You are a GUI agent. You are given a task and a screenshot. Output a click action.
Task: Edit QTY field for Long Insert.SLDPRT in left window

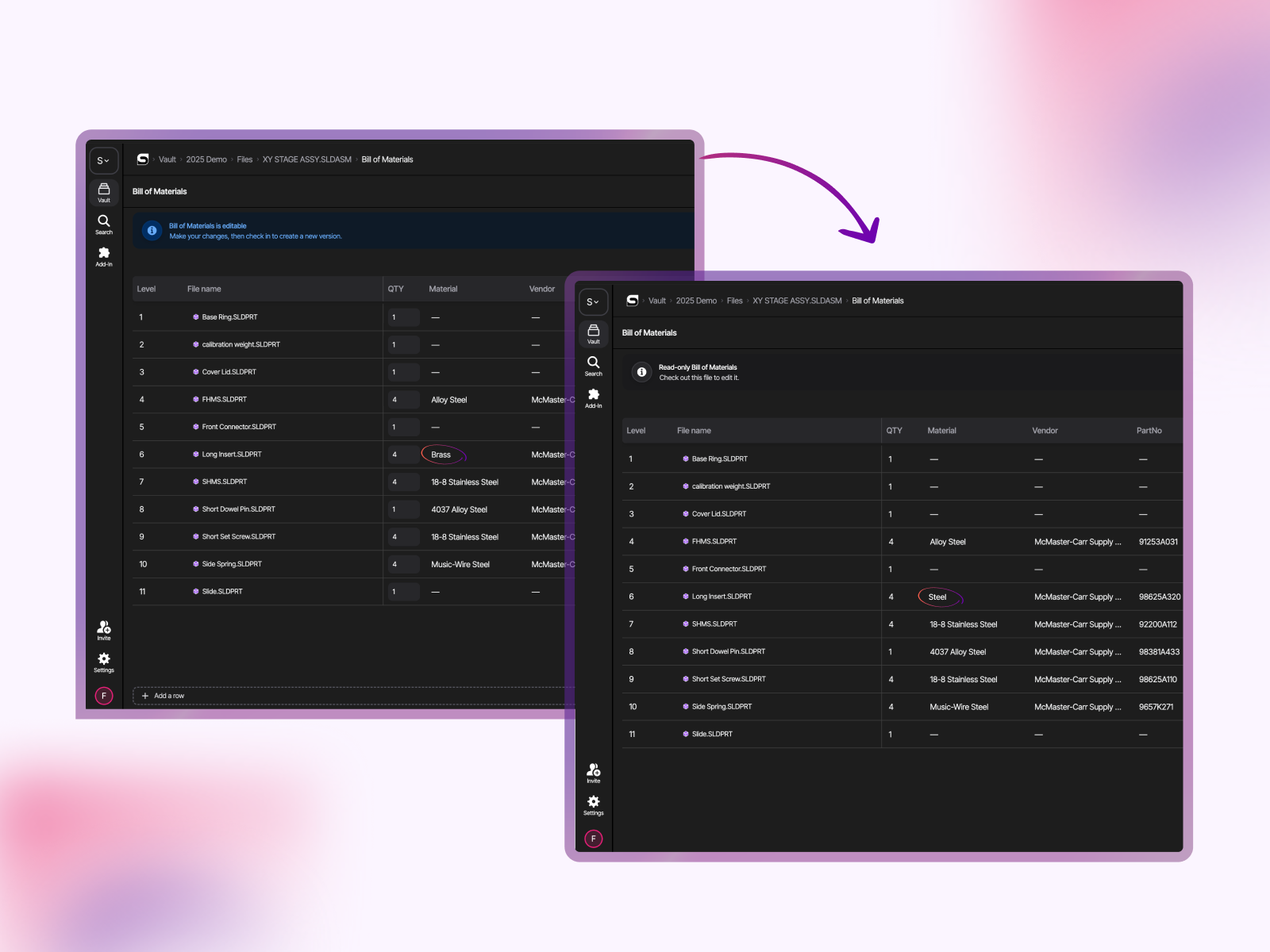[403, 455]
